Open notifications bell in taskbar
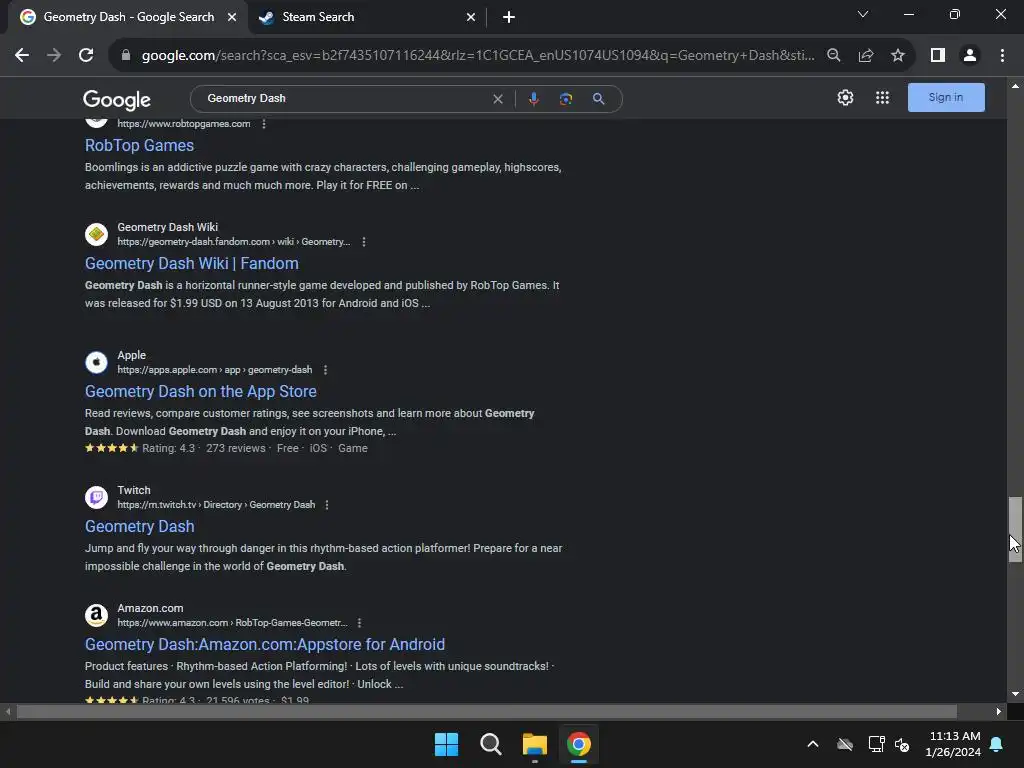The height and width of the screenshot is (768, 1024). point(997,744)
